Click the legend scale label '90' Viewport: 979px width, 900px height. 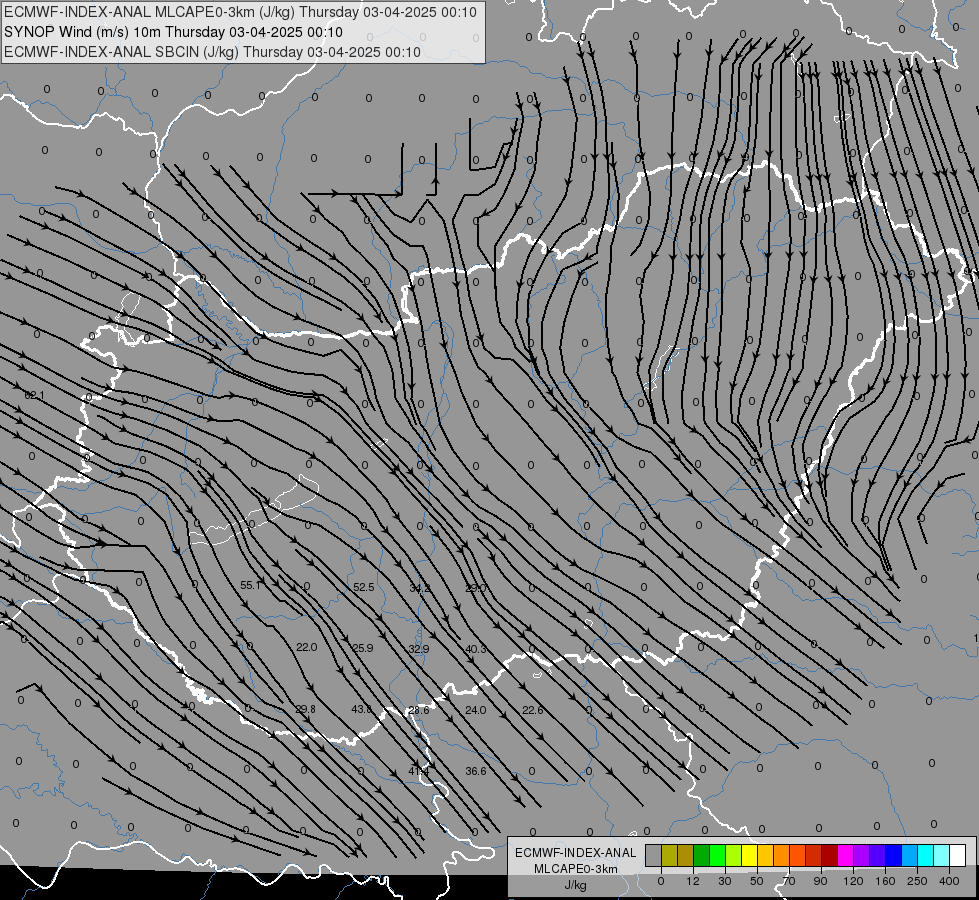pos(820,881)
